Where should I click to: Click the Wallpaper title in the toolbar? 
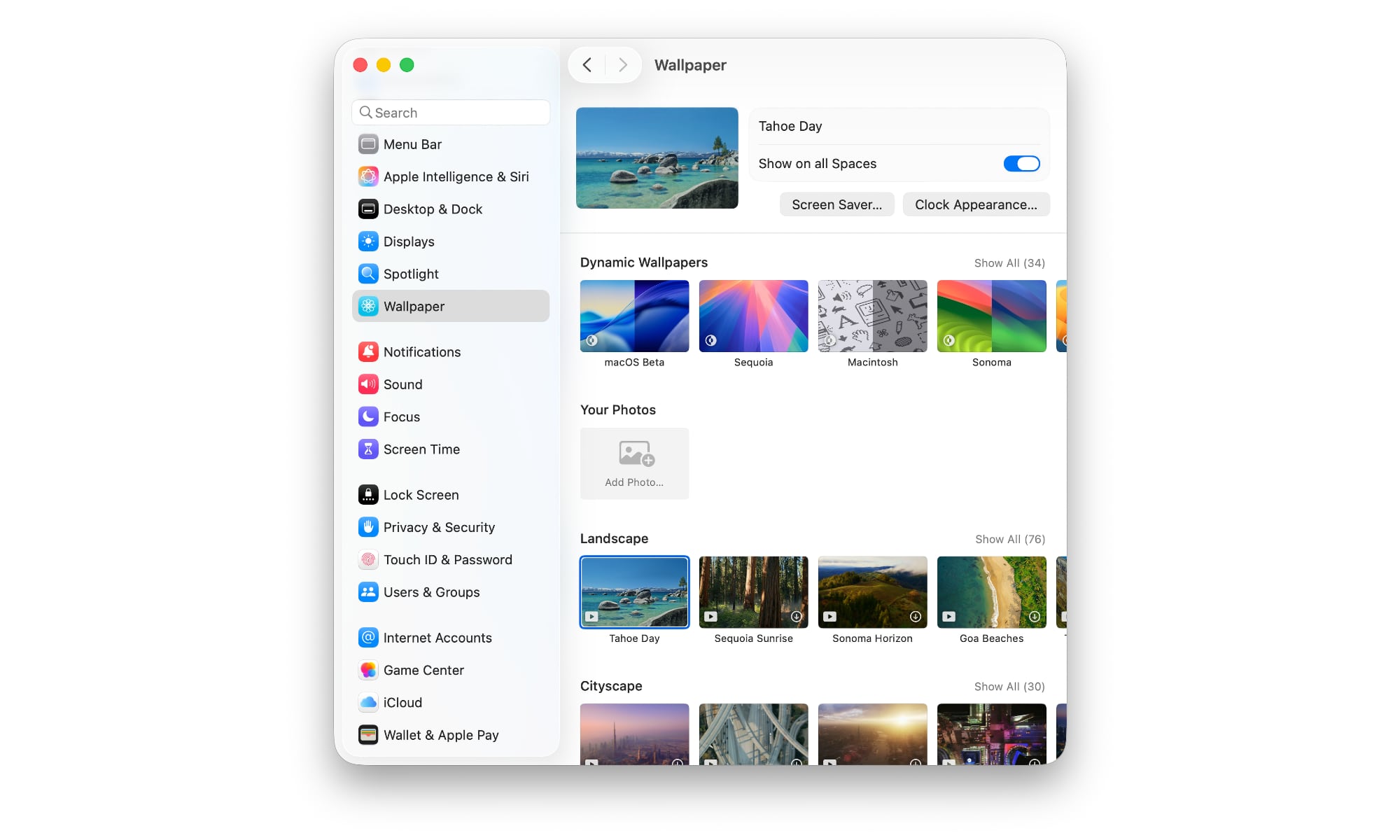(x=690, y=65)
